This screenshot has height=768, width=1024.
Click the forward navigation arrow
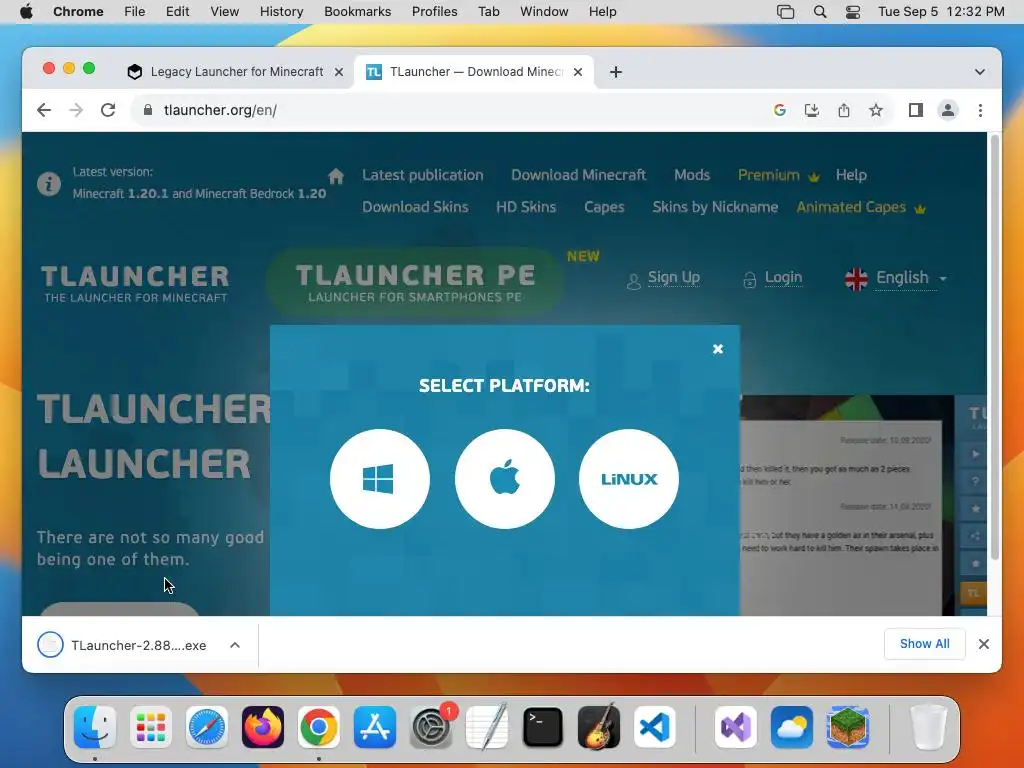pos(76,110)
